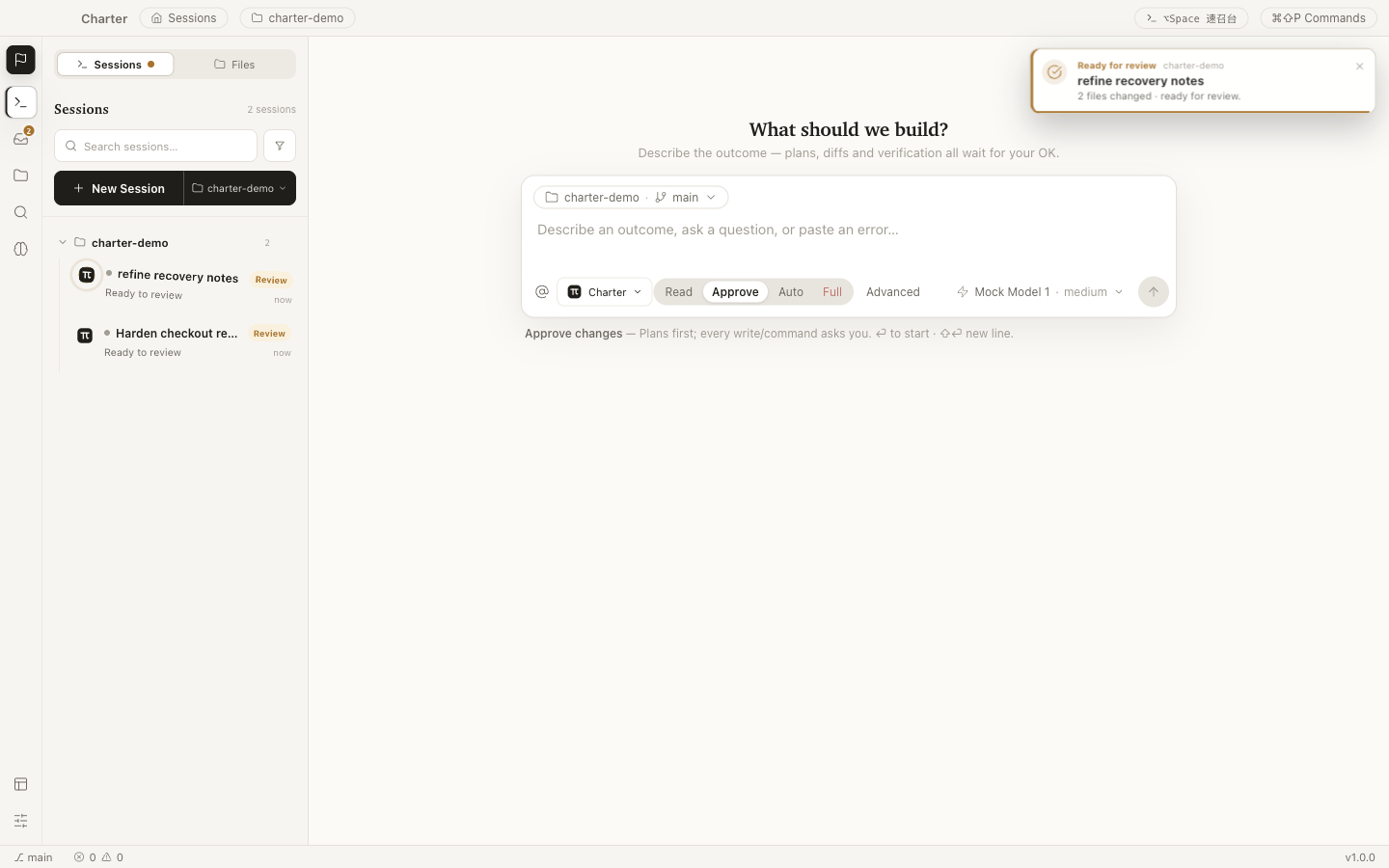Image resolution: width=1389 pixels, height=868 pixels.
Task: Select Approve permission mode
Action: (735, 292)
